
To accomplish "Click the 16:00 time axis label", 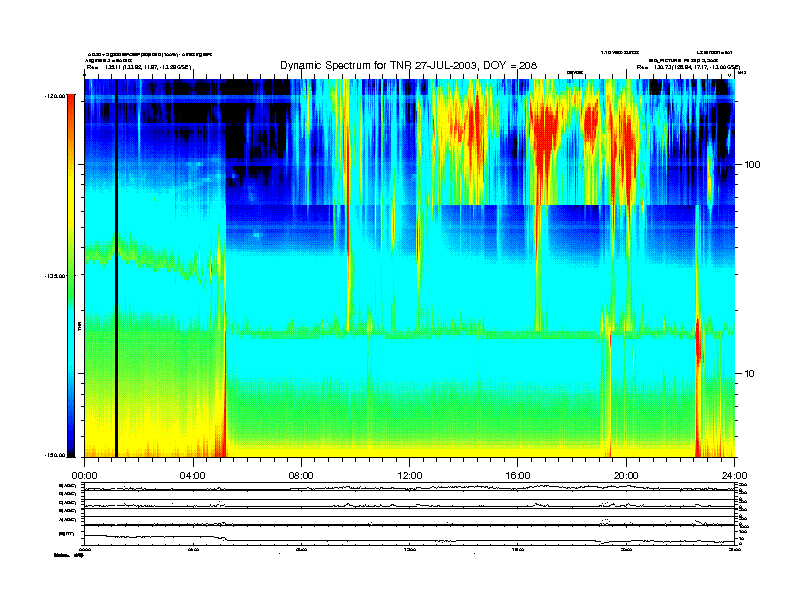I will click(x=518, y=476).
